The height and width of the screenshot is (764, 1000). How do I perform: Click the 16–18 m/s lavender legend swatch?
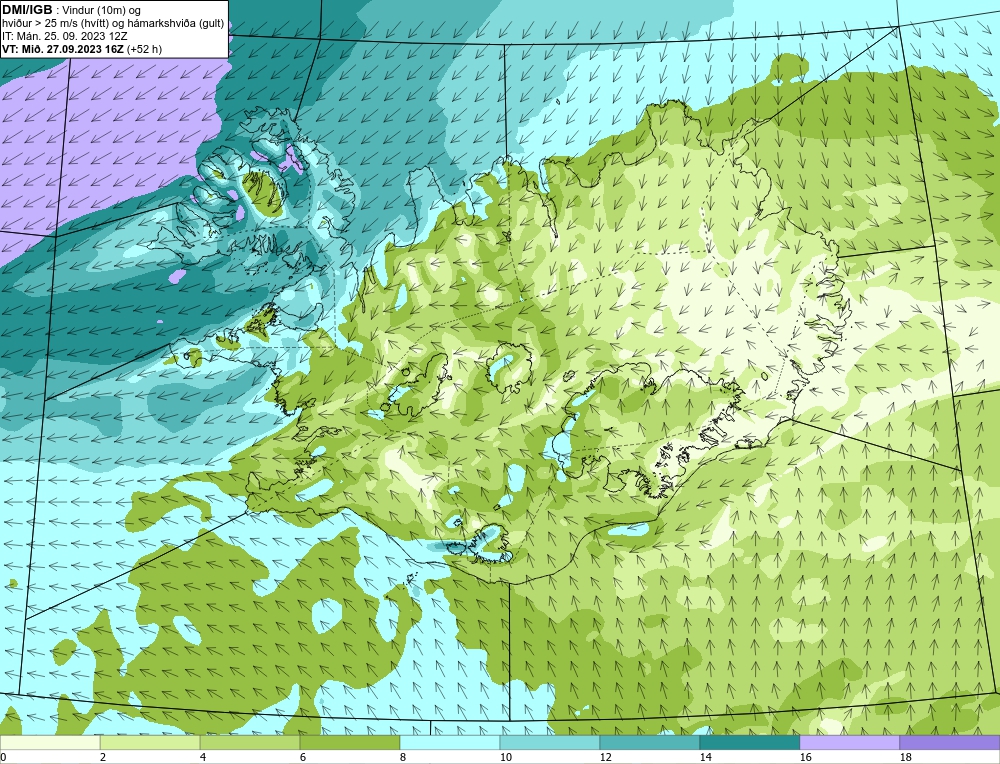(x=849, y=742)
